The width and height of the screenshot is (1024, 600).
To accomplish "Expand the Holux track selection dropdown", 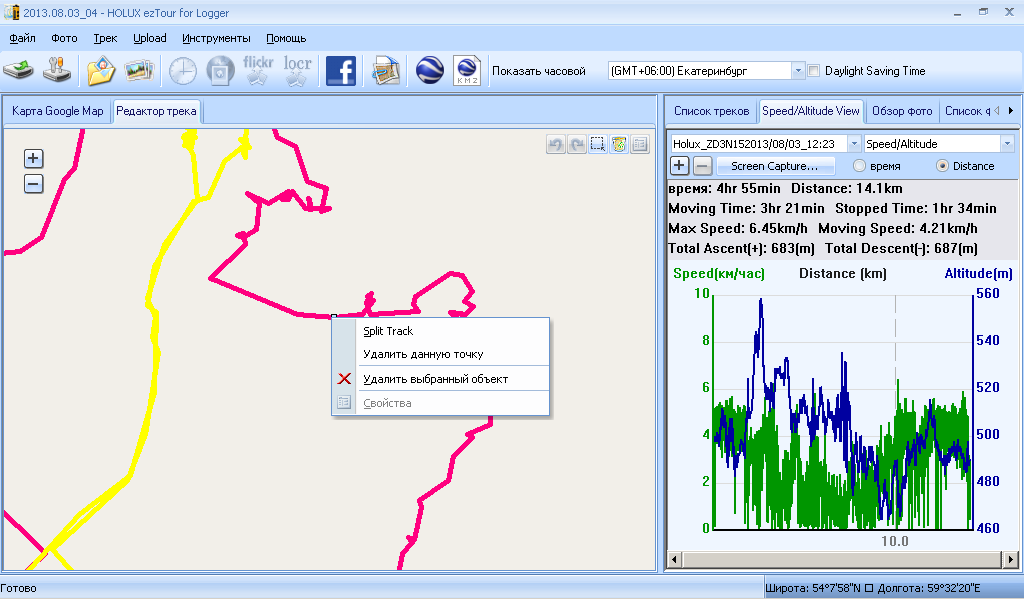I will [x=854, y=144].
